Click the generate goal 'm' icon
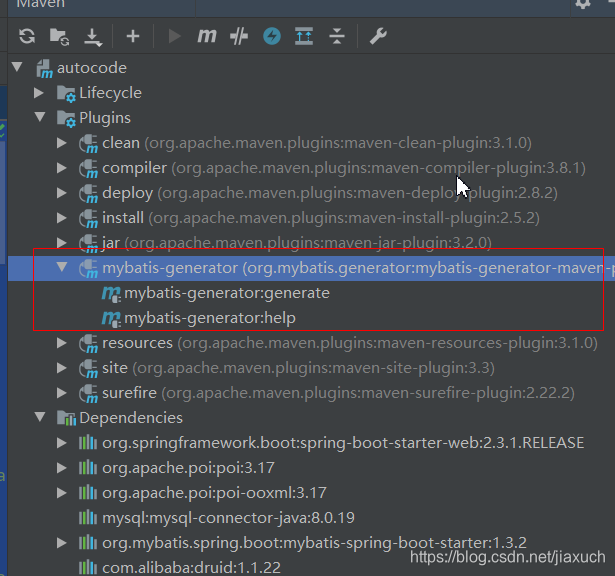The image size is (615, 576). 111,294
